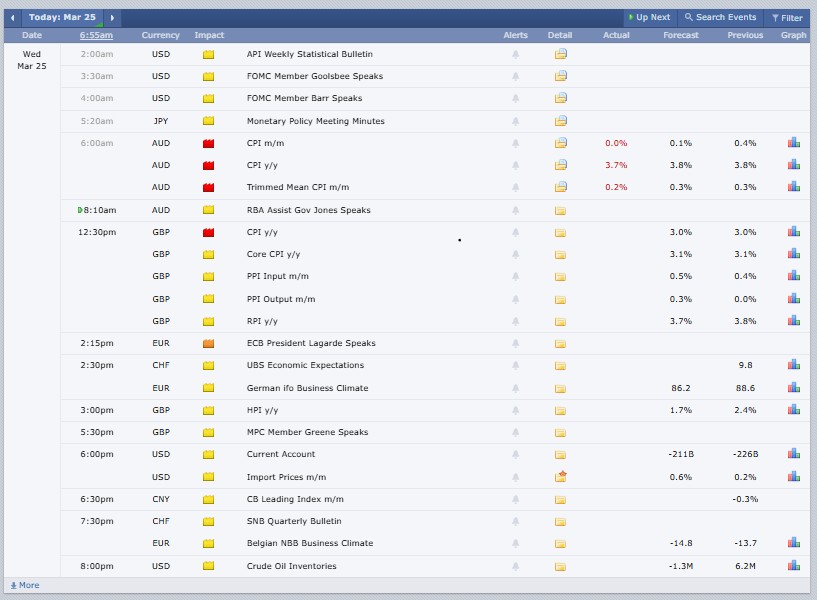The image size is (817, 600).
Task: Toggle alert bell for FOMC Member Goolsbee Speaks
Action: point(515,76)
